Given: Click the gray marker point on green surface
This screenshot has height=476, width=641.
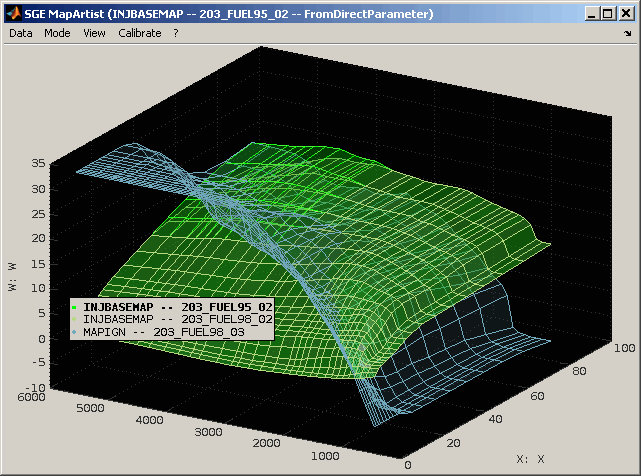Looking at the screenshot, I should (361, 348).
